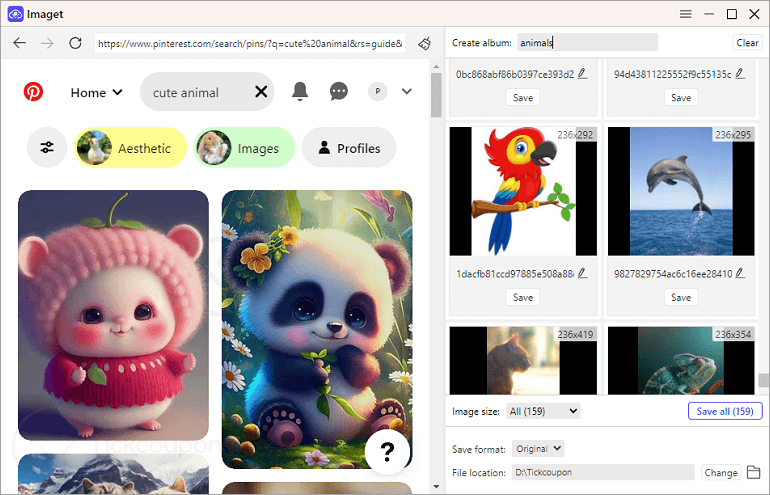Screen dimensions: 770x495
Task: Click the 236x292 size label
Action: click(575, 135)
